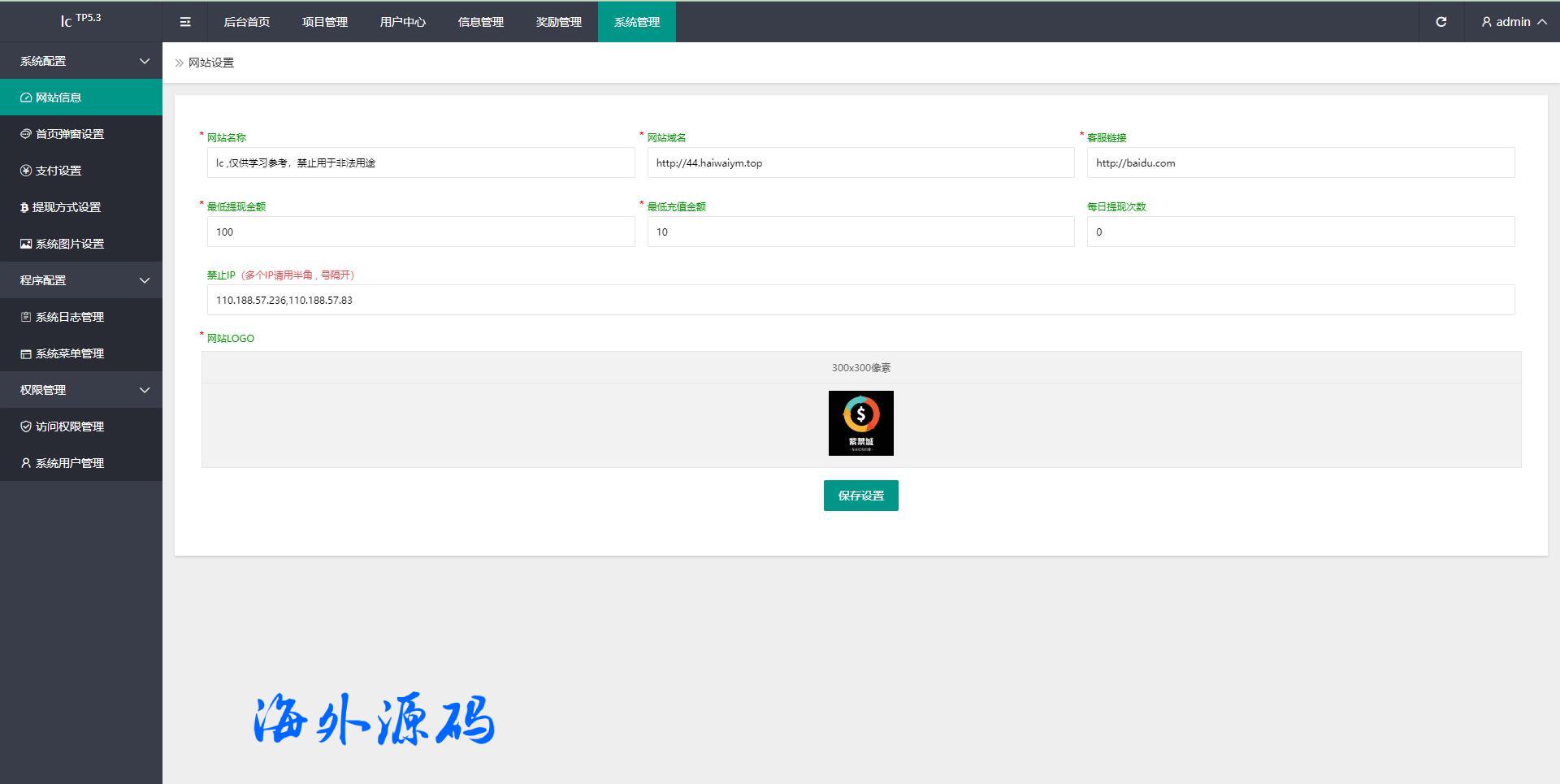Viewport: 1560px width, 784px height.
Task: Select 网站信息 in the sidebar
Action: coord(58,97)
